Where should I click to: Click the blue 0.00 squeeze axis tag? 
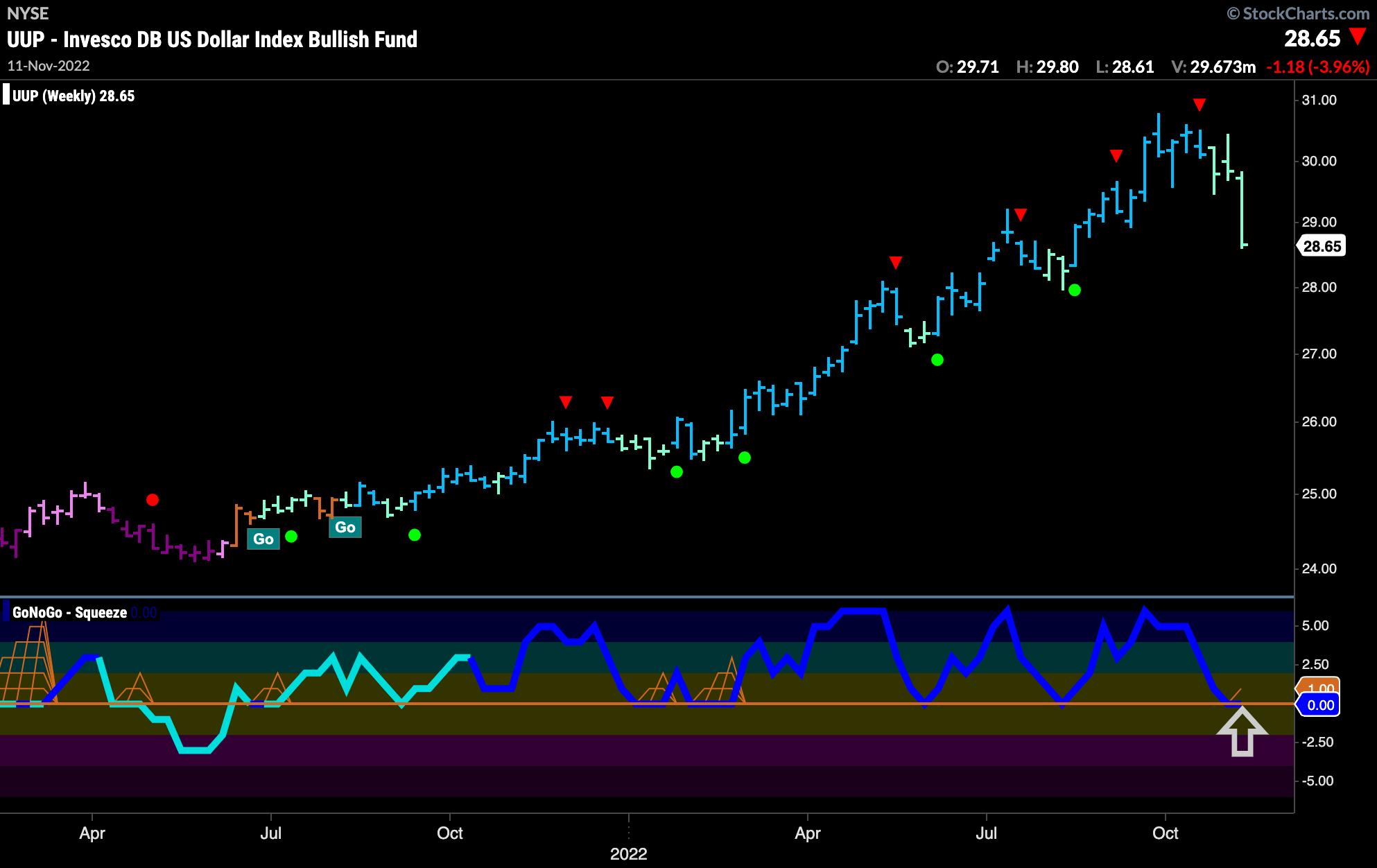pos(1319,705)
